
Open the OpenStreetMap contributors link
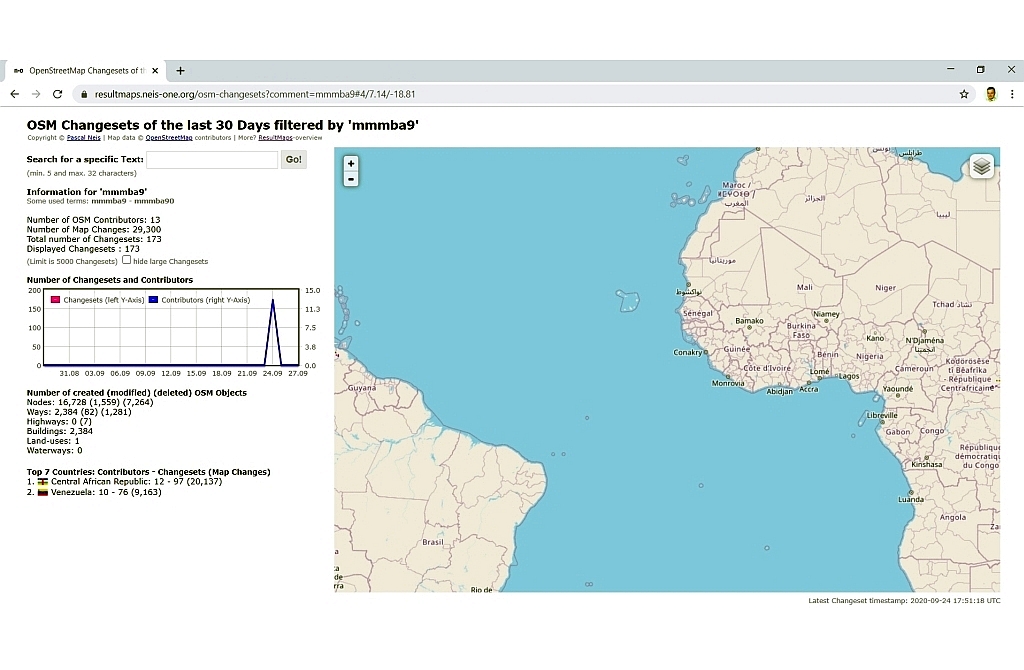click(x=168, y=138)
